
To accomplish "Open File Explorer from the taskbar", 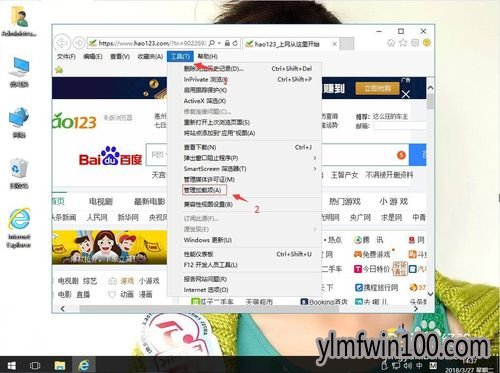I will point(60,365).
